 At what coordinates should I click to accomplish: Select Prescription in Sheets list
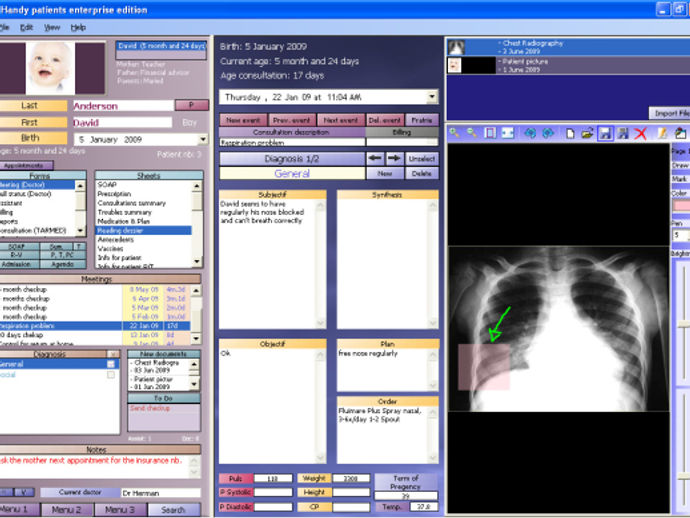click(114, 194)
